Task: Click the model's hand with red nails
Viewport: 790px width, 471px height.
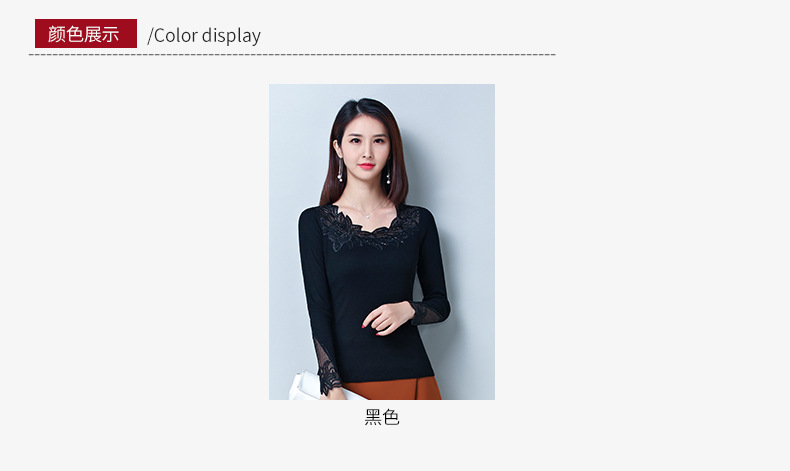Action: [385, 318]
